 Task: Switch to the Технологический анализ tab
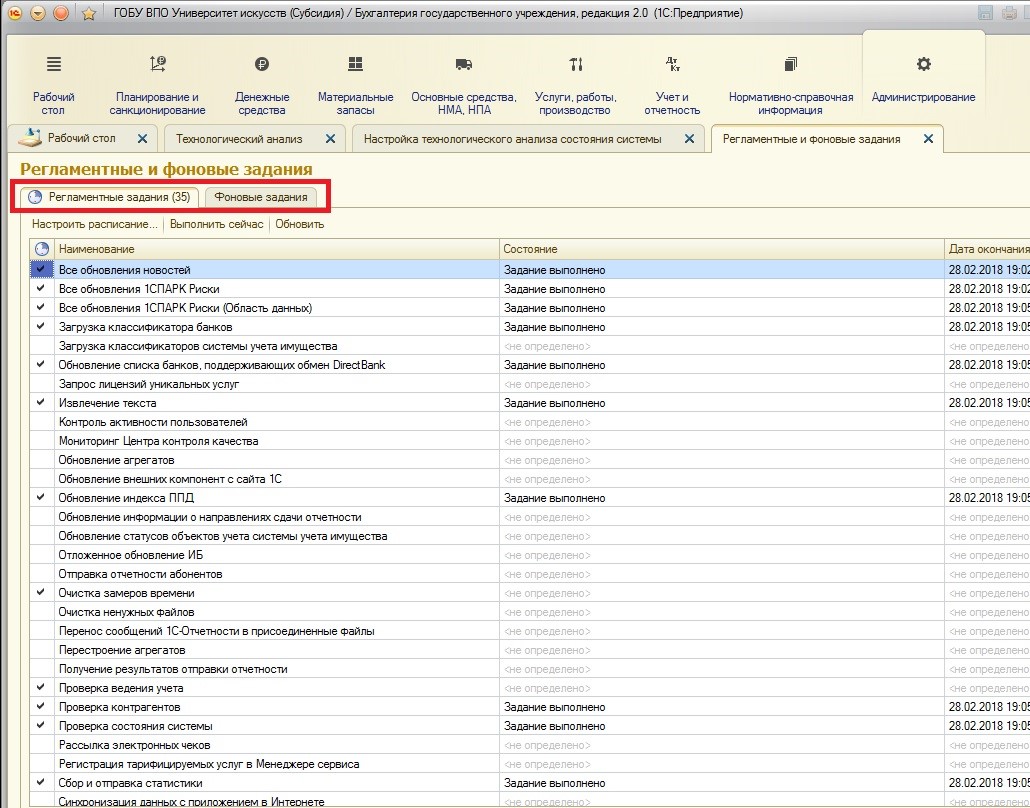click(x=238, y=139)
